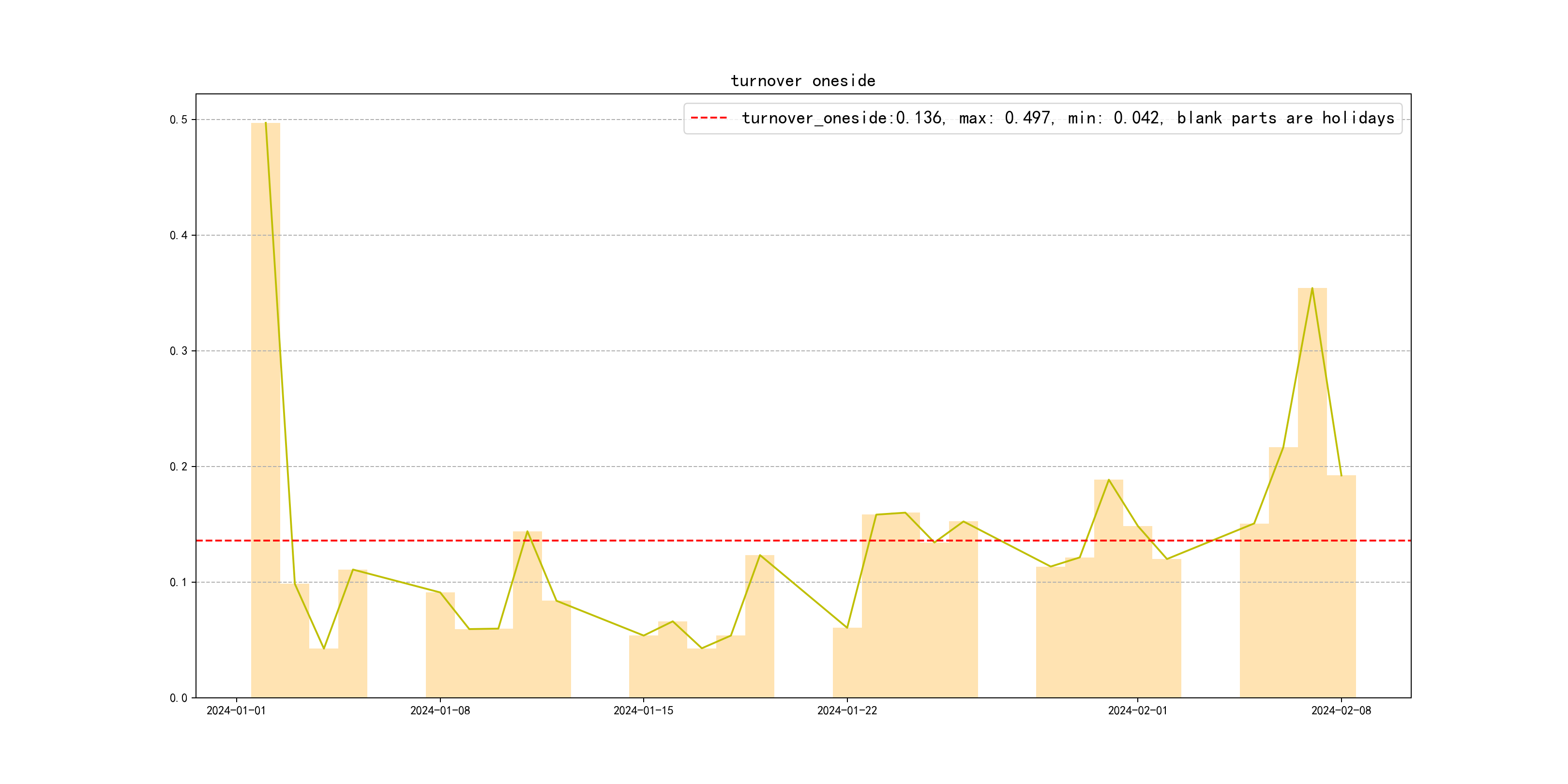This screenshot has width=1568, height=784.
Task: Click x-axis label 2024-01-01
Action: coord(236,711)
